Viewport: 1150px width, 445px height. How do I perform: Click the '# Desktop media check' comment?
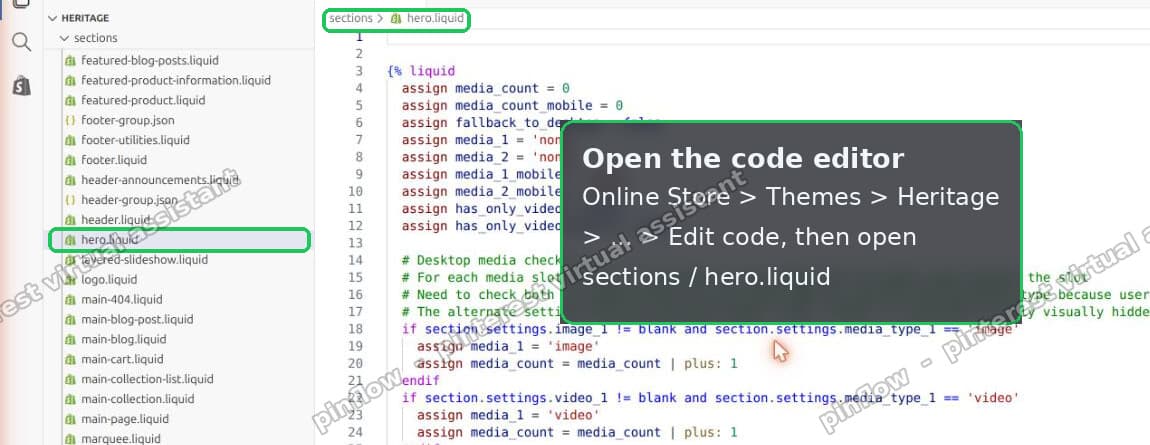(480, 260)
